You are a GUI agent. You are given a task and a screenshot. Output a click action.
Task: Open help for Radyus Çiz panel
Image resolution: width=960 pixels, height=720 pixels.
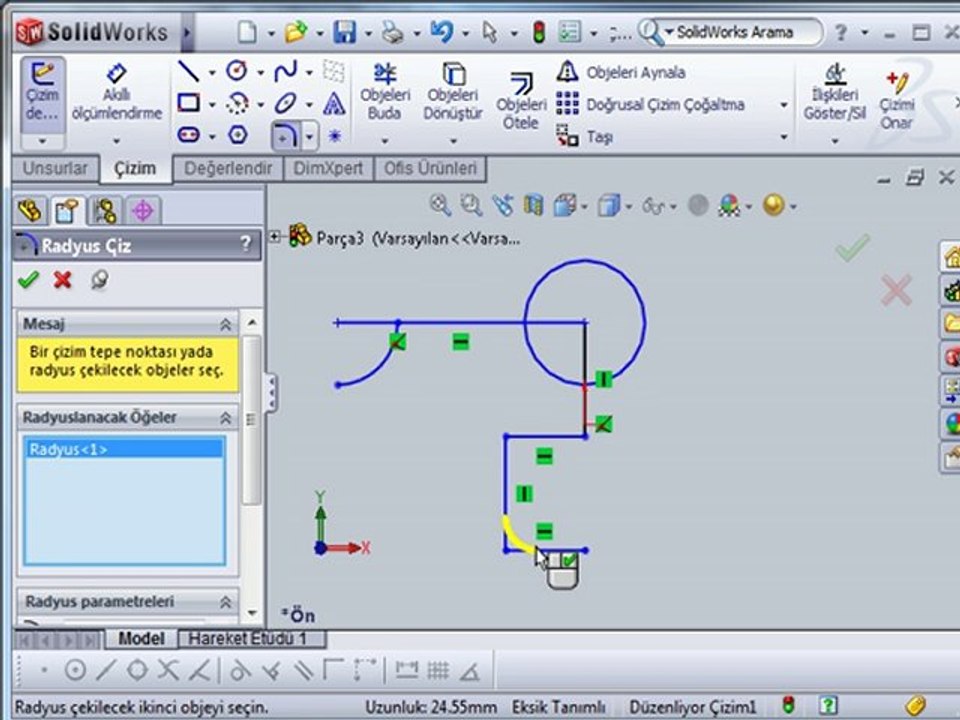click(246, 244)
